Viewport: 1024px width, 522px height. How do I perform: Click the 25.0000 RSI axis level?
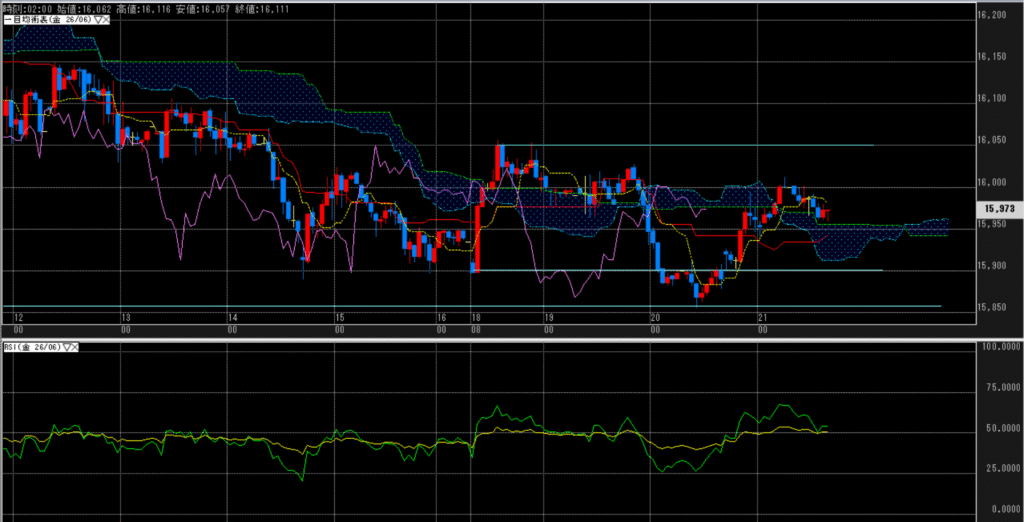click(998, 468)
